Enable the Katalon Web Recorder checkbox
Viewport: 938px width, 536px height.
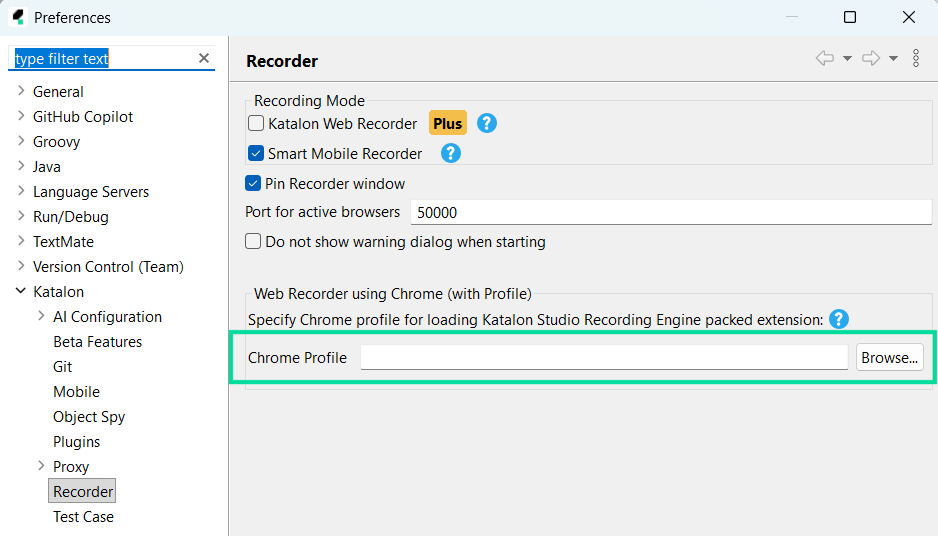[256, 123]
